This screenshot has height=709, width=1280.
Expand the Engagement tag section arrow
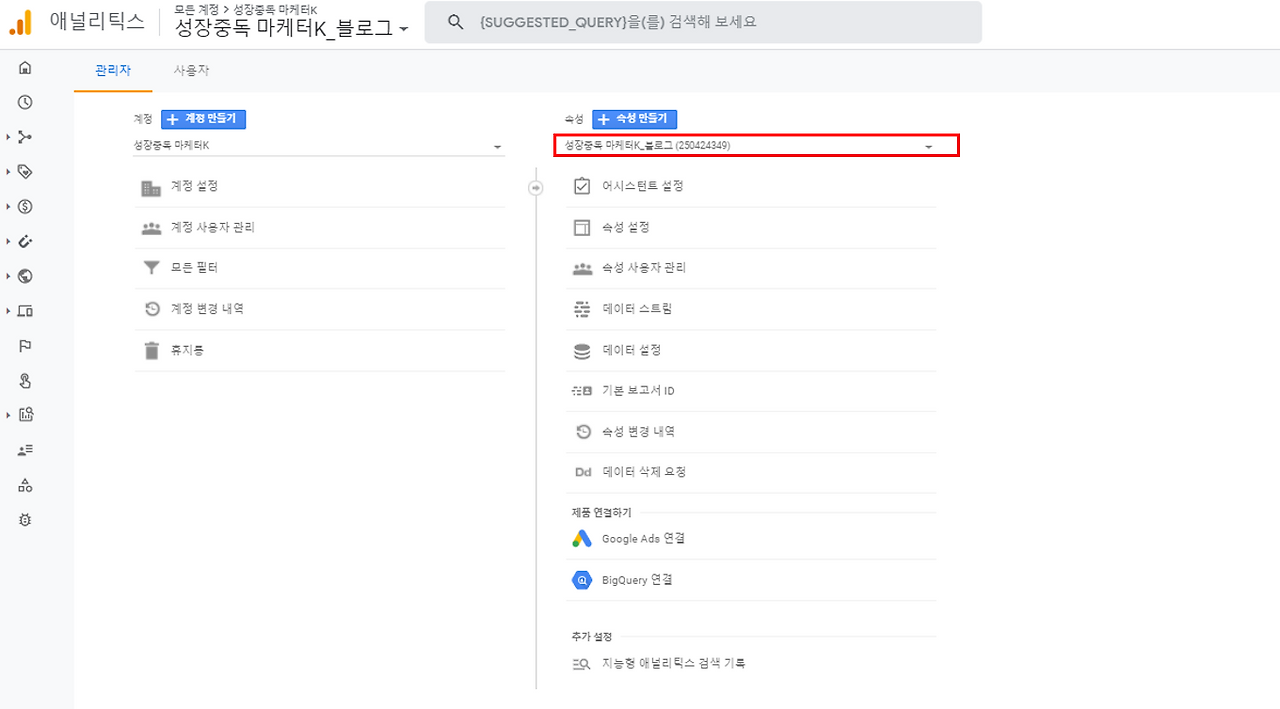pos(8,172)
